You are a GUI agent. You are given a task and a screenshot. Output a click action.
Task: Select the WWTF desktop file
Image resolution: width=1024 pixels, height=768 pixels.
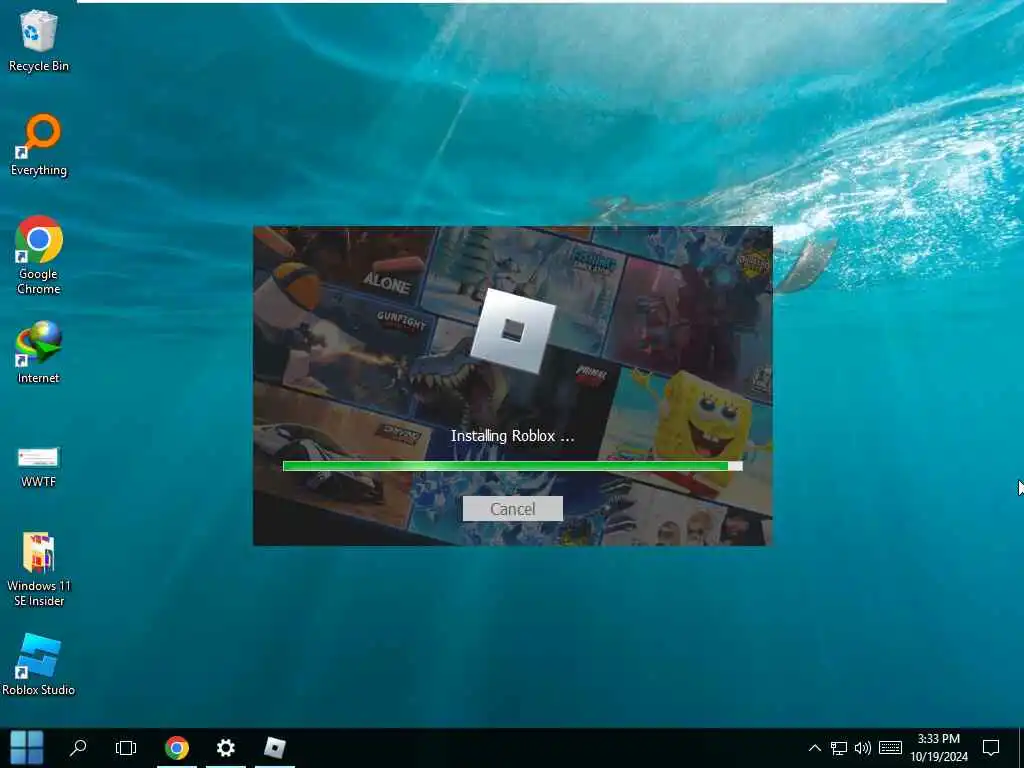[39, 467]
